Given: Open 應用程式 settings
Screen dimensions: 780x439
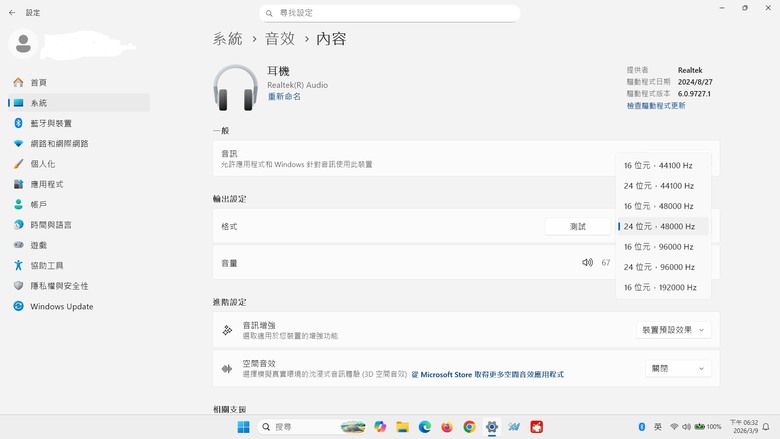Looking at the screenshot, I should click(x=80, y=184).
